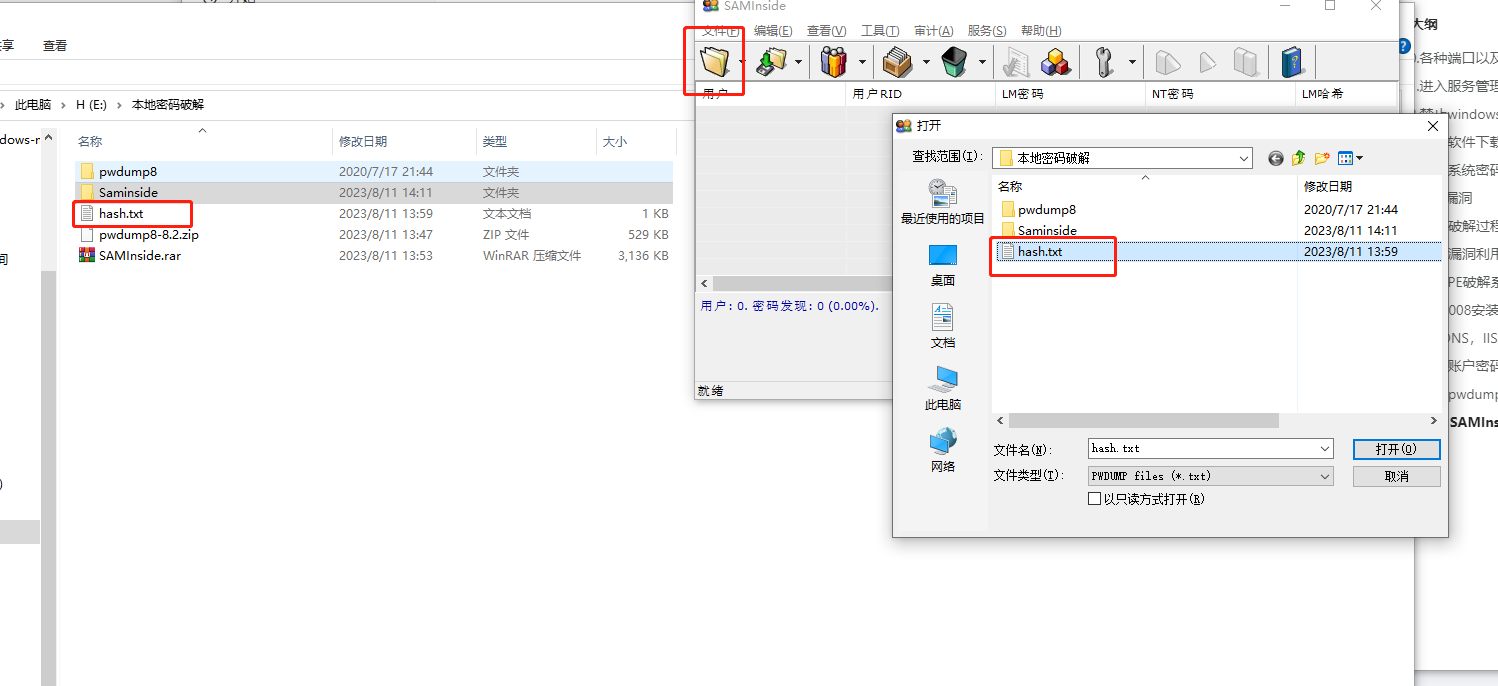Click the file box toolbar icon
This screenshot has width=1498, height=686.
(898, 62)
